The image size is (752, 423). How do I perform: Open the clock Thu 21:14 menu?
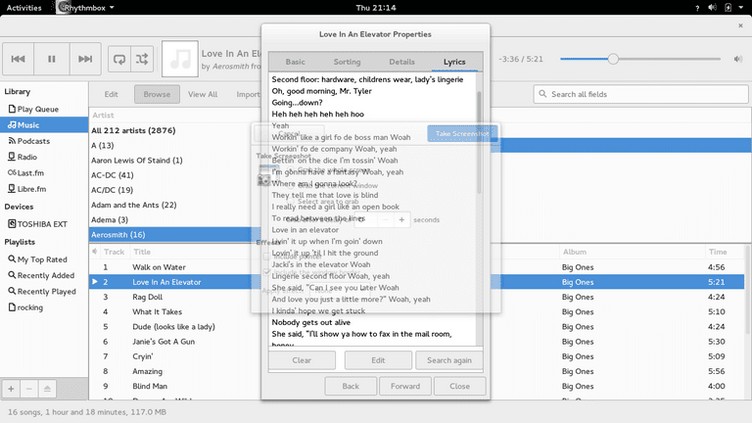376,8
